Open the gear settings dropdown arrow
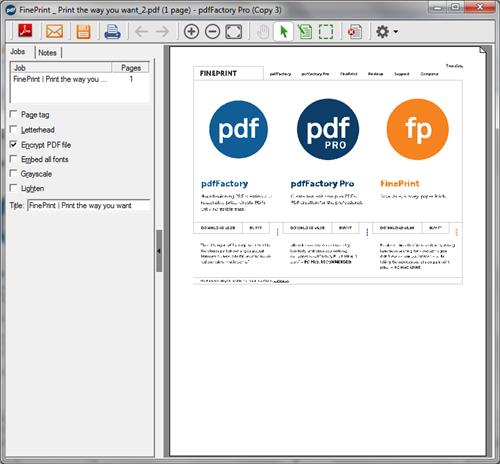 coord(396,32)
